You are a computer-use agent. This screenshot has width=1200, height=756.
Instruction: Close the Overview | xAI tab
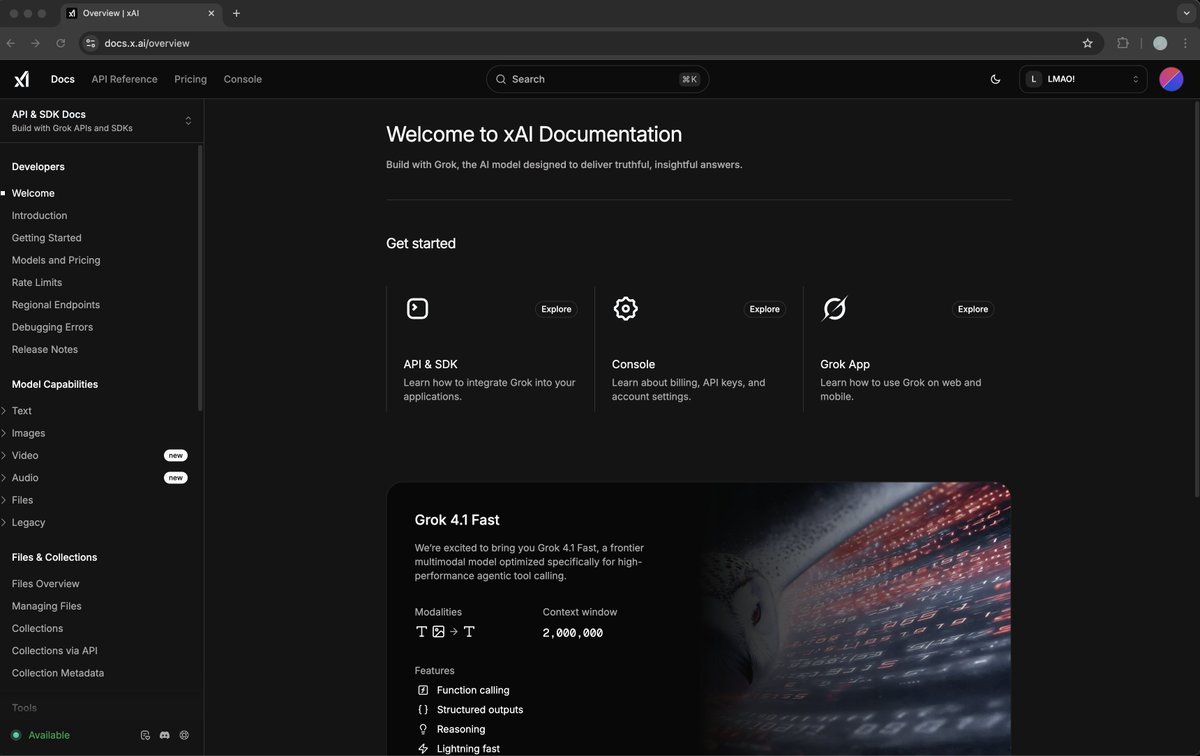point(212,13)
